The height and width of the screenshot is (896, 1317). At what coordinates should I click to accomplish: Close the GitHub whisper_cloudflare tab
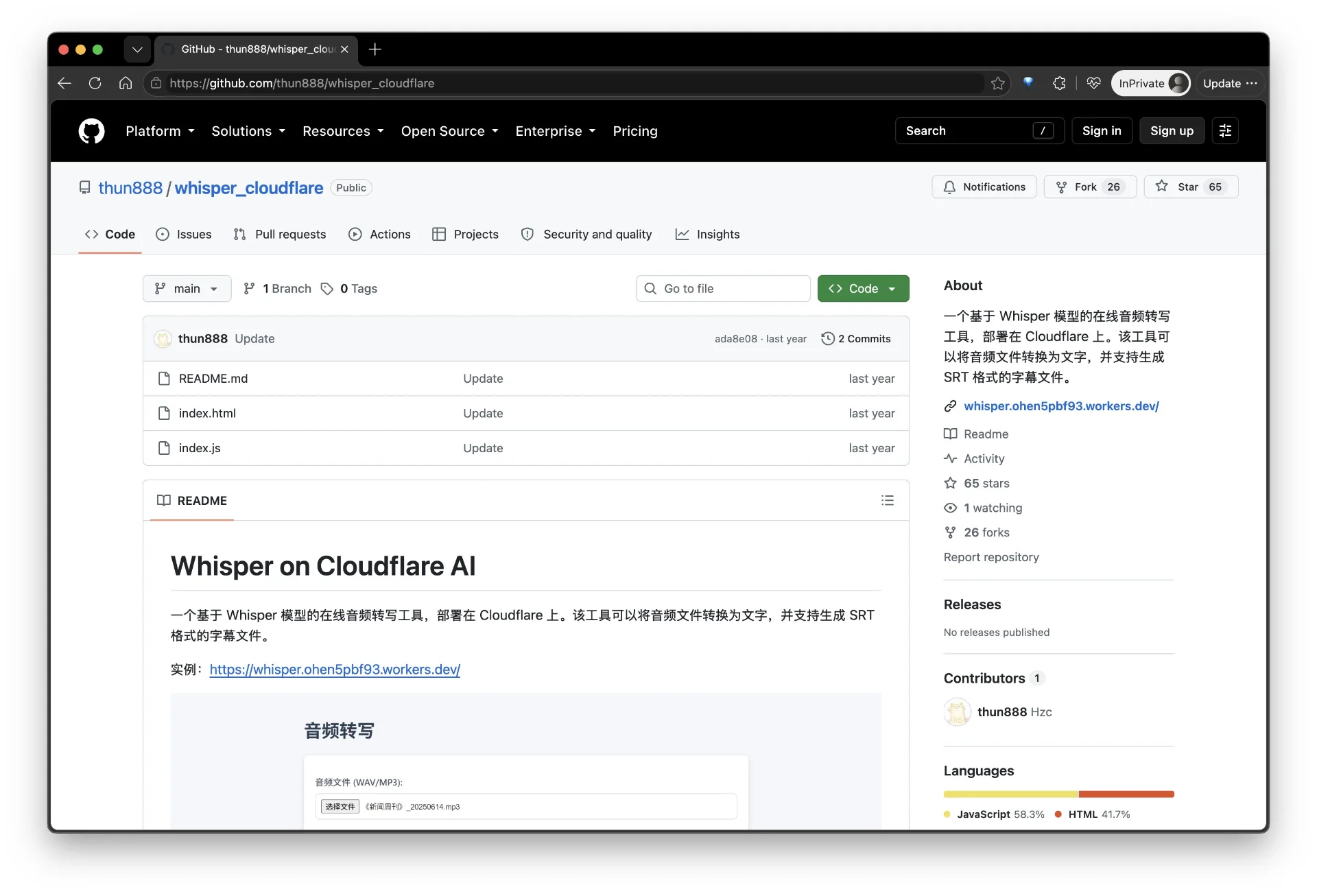coord(344,49)
